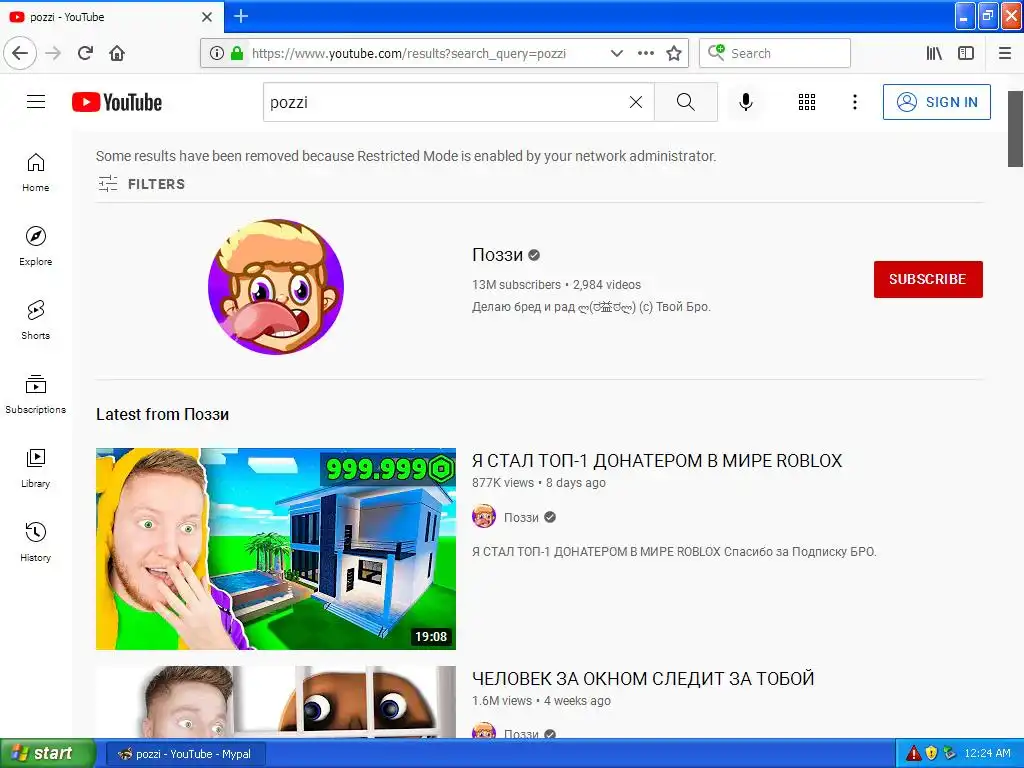This screenshot has height=768, width=1024.
Task: Open the browser Library icon
Action: tap(934, 53)
